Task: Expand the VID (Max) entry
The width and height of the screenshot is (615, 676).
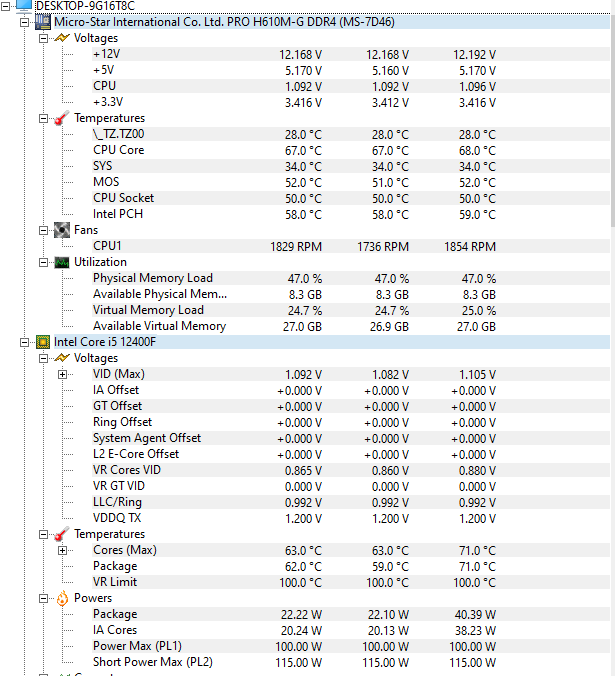Action: (62, 374)
